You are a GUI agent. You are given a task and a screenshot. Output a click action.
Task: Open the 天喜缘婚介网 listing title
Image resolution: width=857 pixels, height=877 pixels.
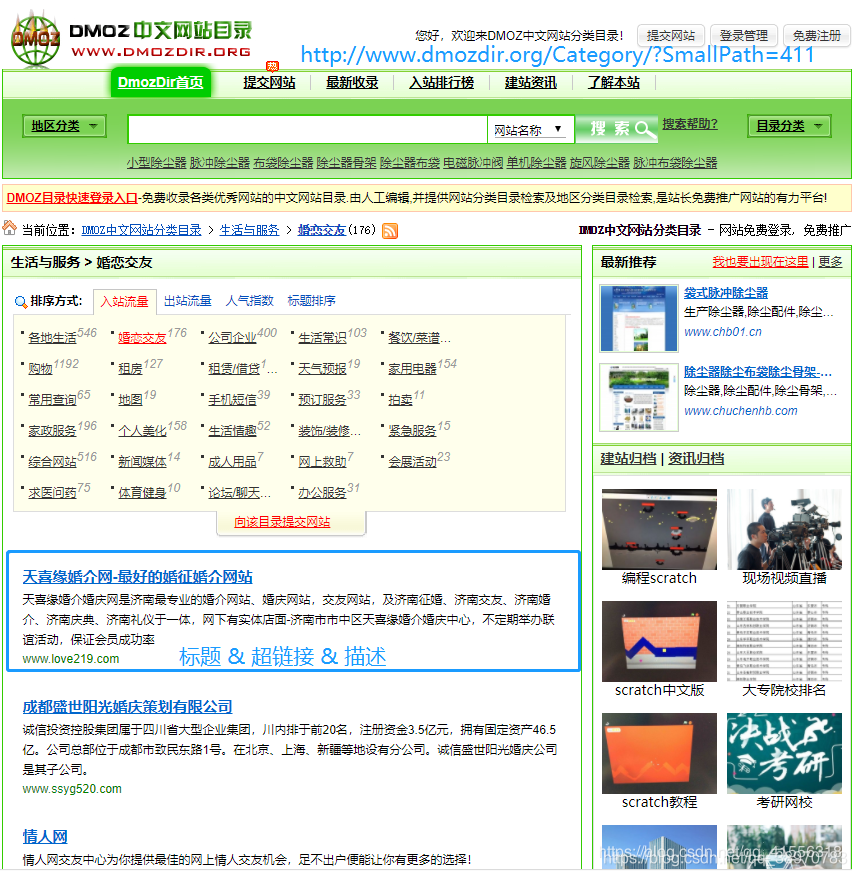pos(138,578)
